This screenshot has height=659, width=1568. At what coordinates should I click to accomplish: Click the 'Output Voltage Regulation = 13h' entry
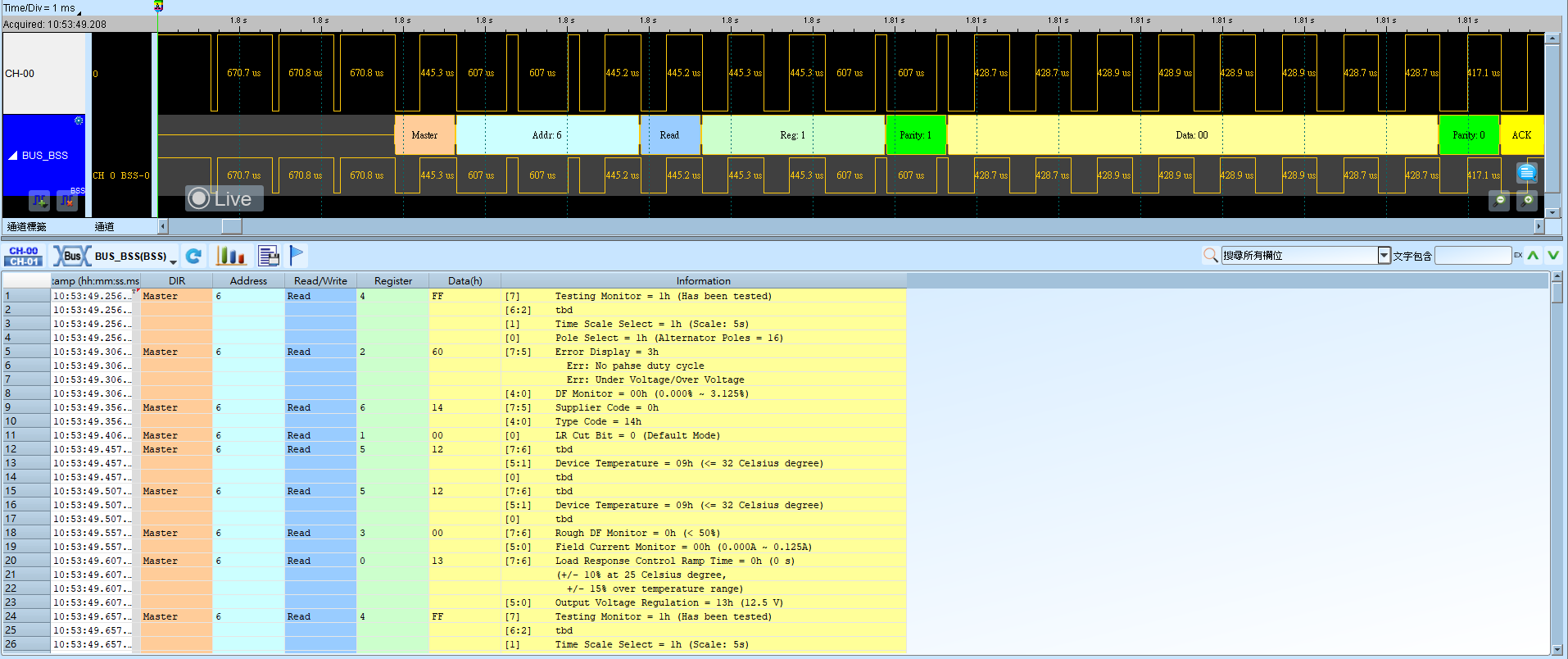pyautogui.click(x=668, y=602)
